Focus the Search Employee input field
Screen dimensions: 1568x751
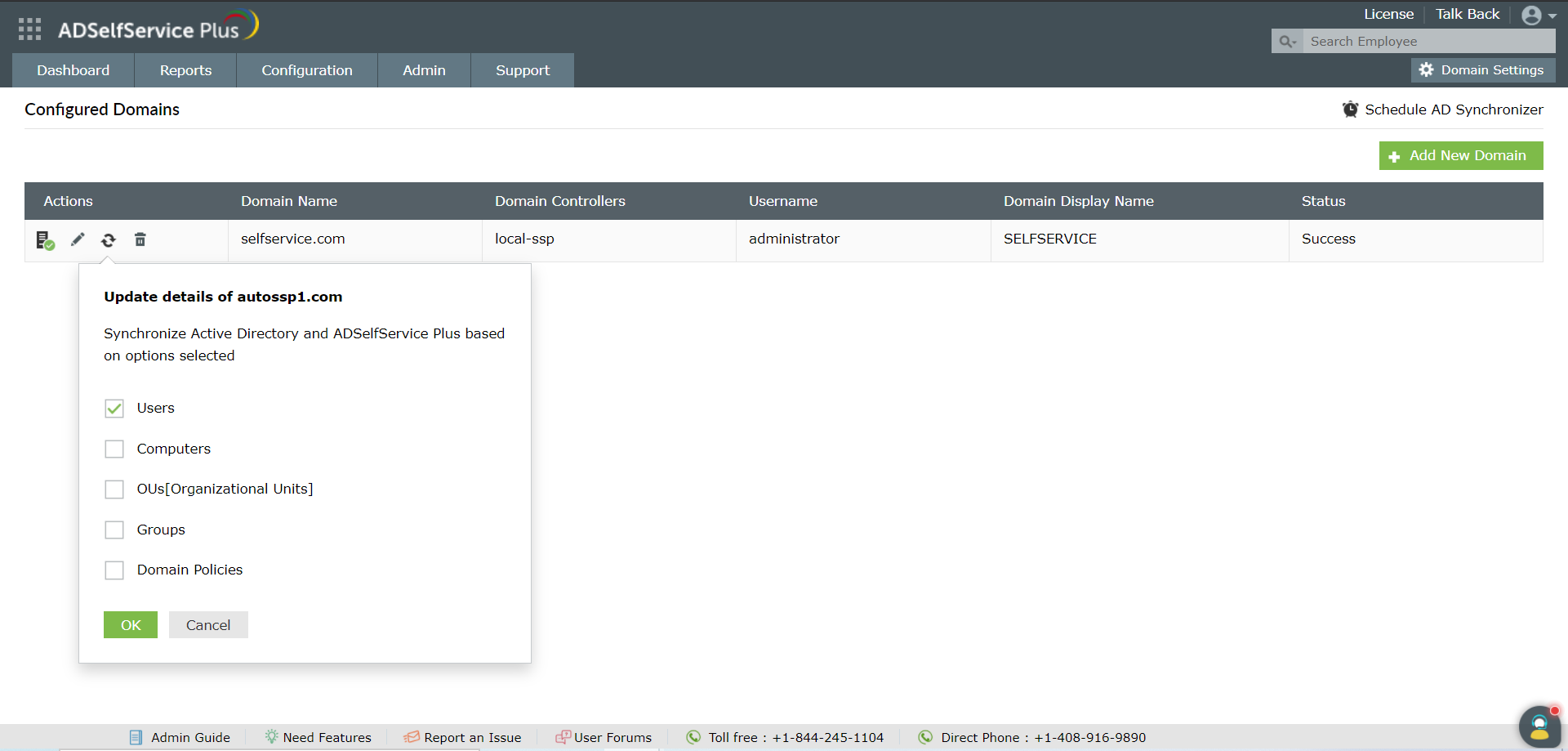[x=1431, y=42]
